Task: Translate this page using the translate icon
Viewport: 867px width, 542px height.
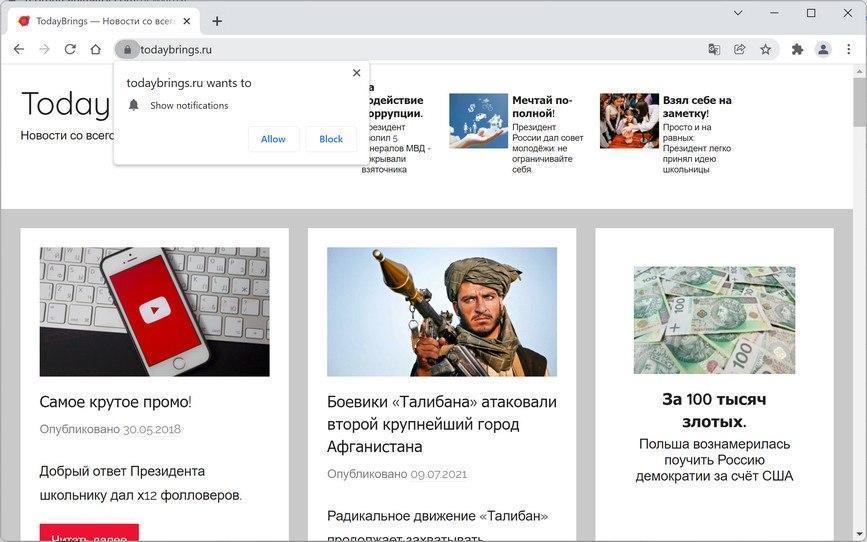Action: [714, 49]
